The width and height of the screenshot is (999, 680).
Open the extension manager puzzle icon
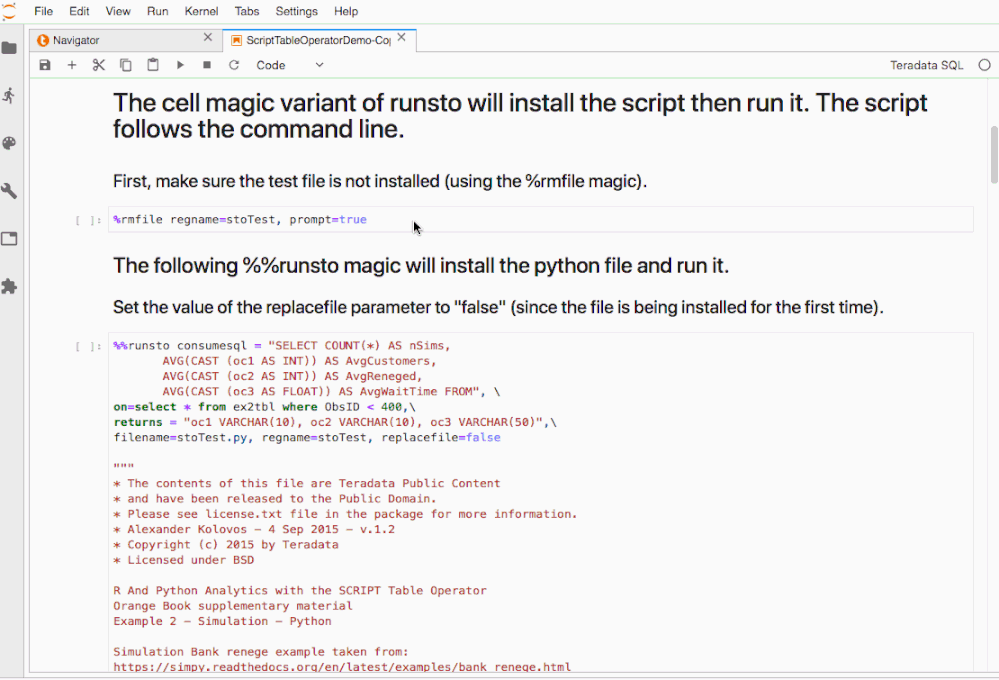click(x=10, y=287)
